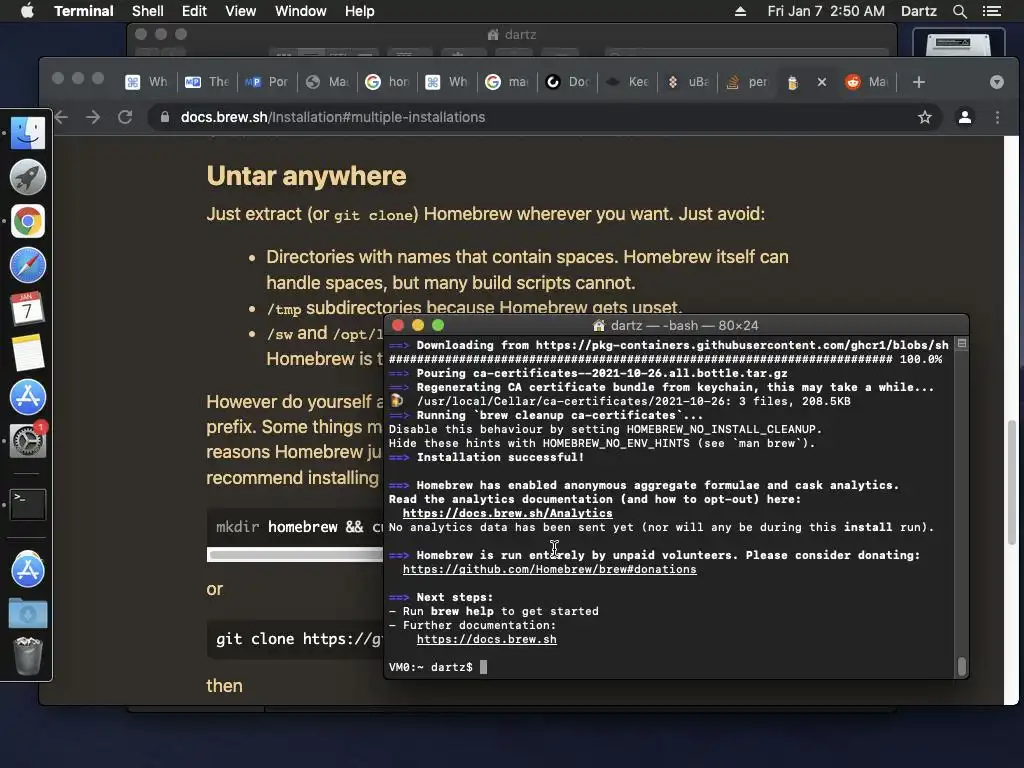
Task: Open Safari compass icon in Dock
Action: [27, 265]
